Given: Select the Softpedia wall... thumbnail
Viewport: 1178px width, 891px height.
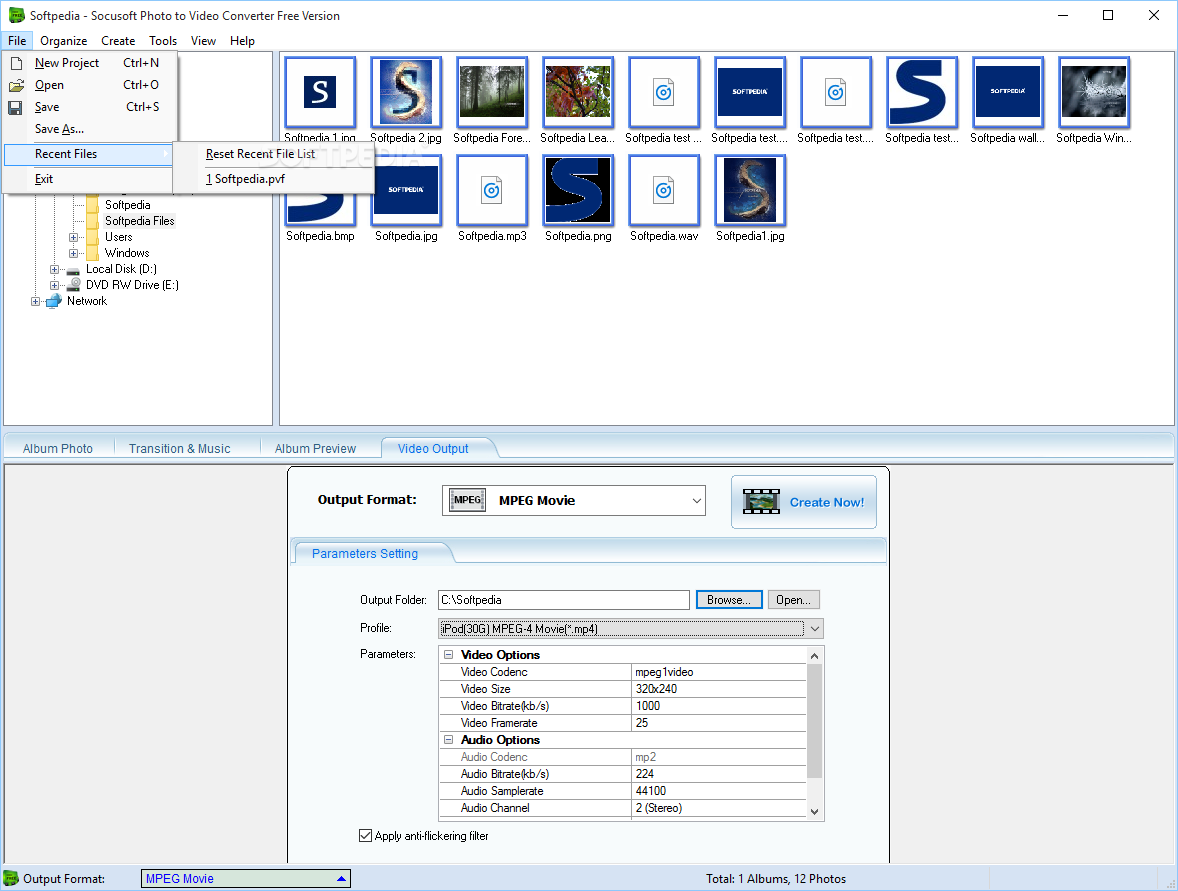Looking at the screenshot, I should [1007, 92].
